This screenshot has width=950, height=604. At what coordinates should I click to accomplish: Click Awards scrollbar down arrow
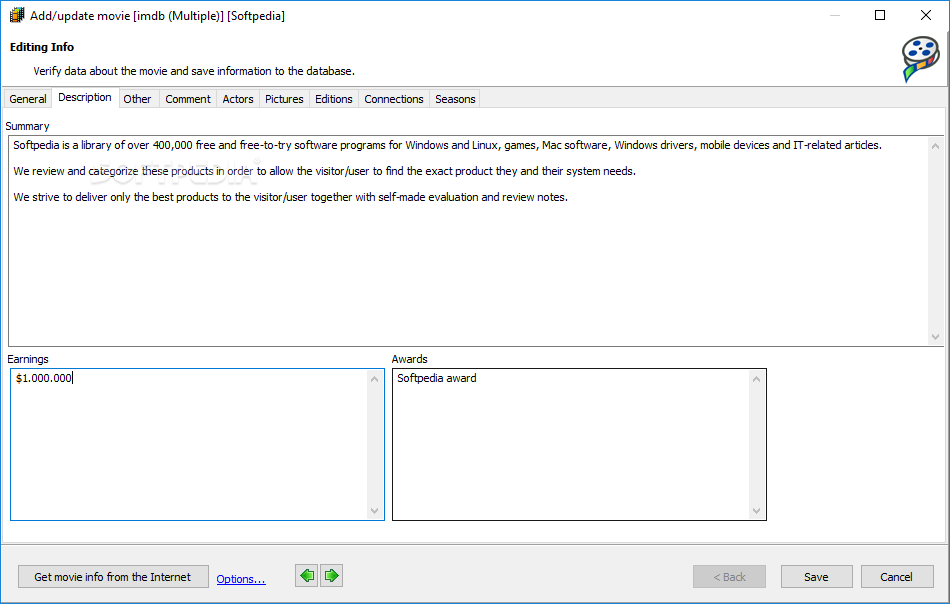click(756, 511)
